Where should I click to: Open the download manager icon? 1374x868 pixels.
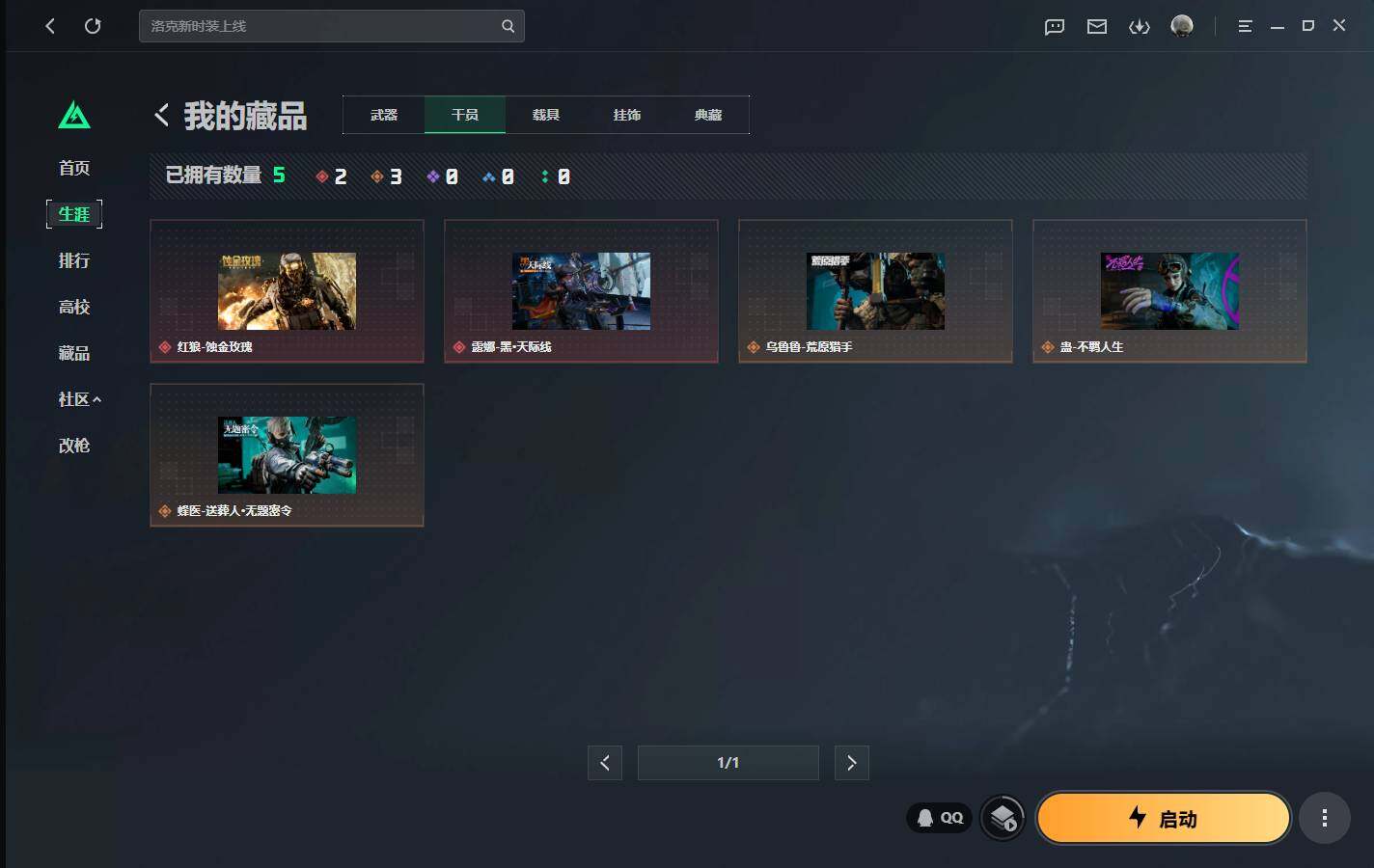click(1140, 26)
